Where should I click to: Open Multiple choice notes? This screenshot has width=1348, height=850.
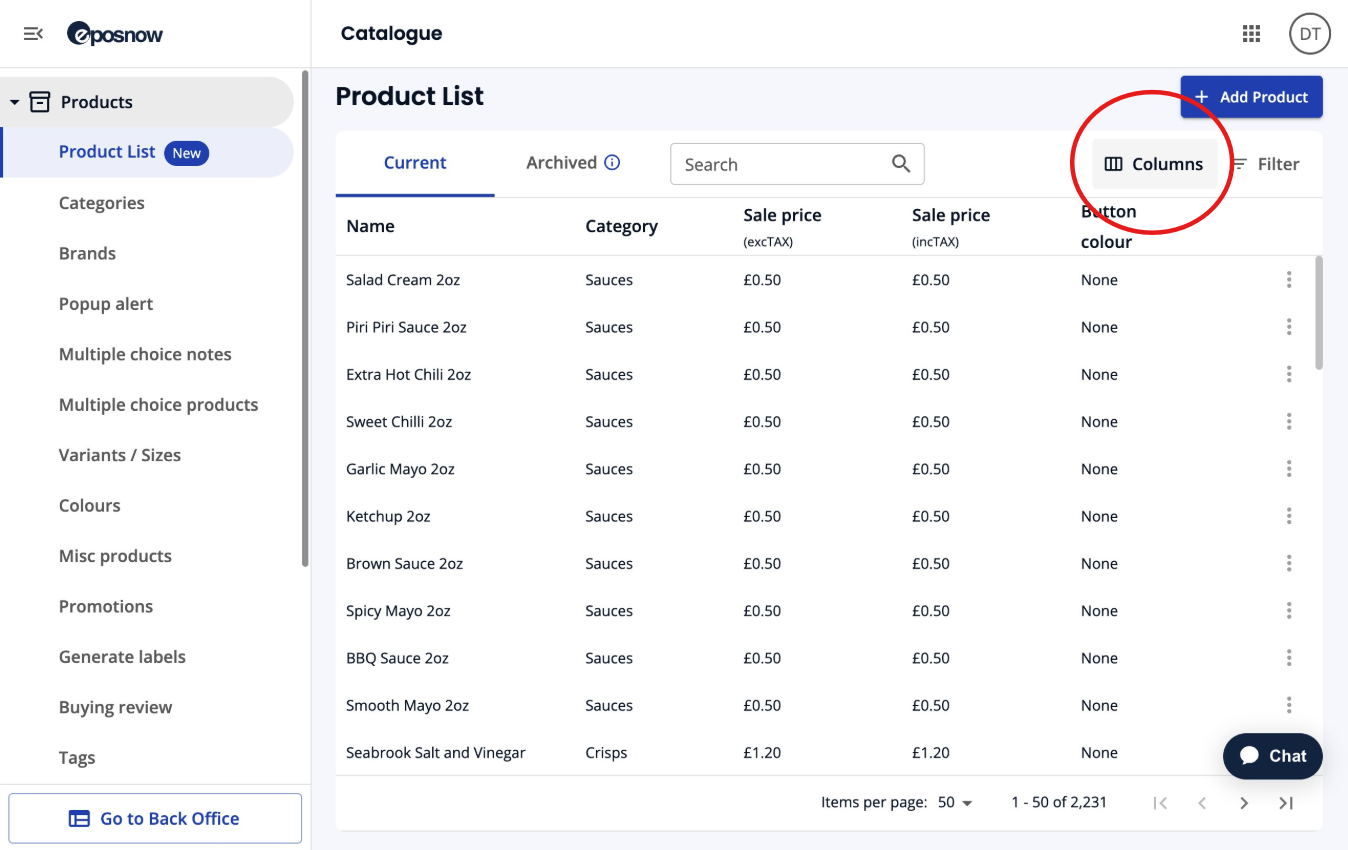(145, 354)
